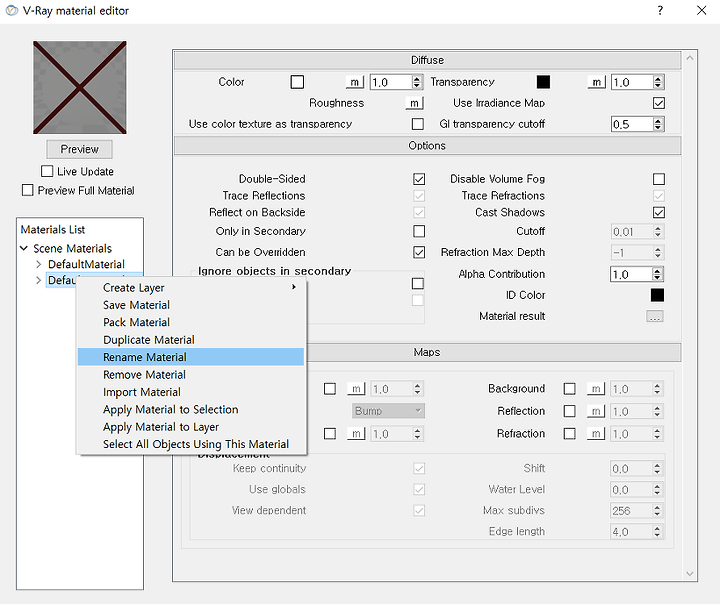The image size is (720, 604).
Task: Choose Save Material from context menu
Action: [x=191, y=305]
